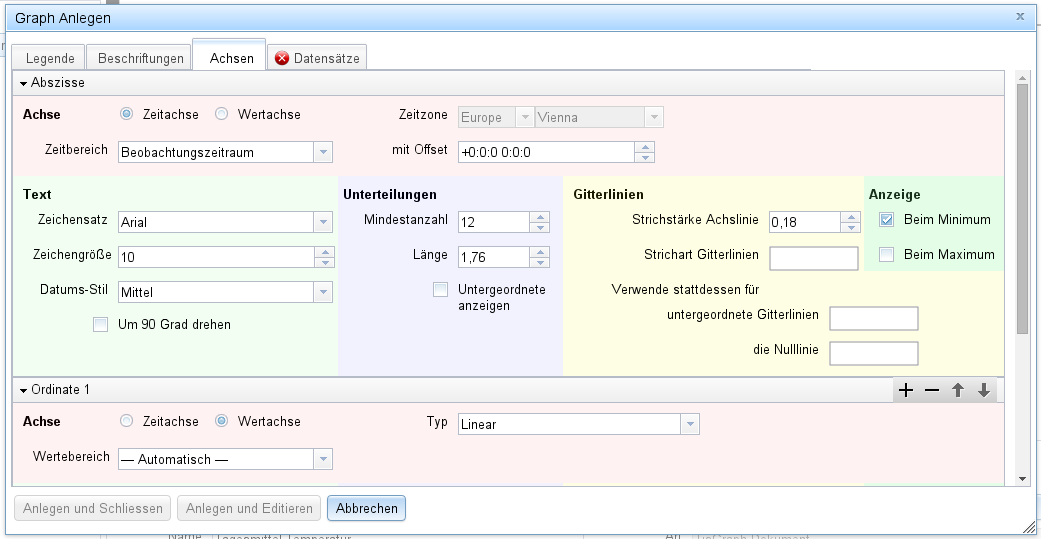Image resolution: width=1041 pixels, height=539 pixels.
Task: Click the Abbrechen button
Action: [366, 508]
